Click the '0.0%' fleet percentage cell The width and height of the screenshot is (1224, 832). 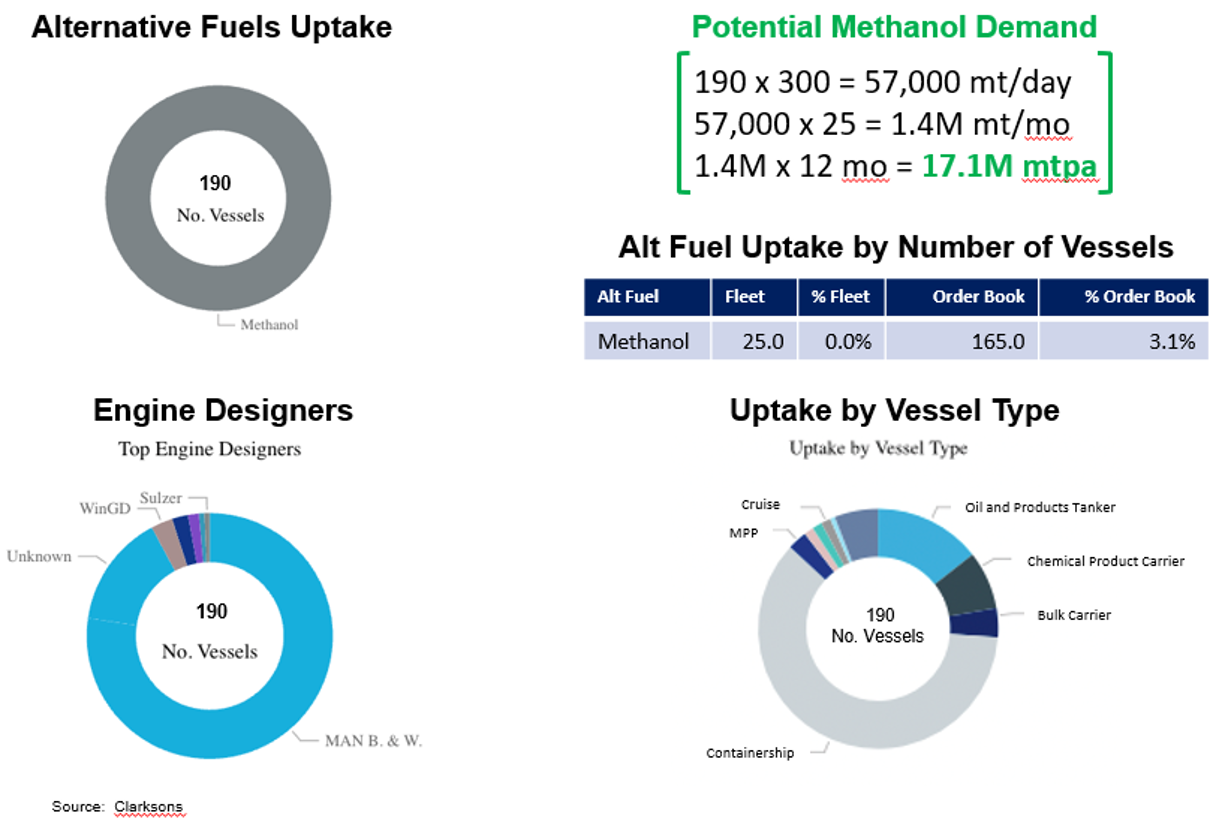click(x=841, y=341)
